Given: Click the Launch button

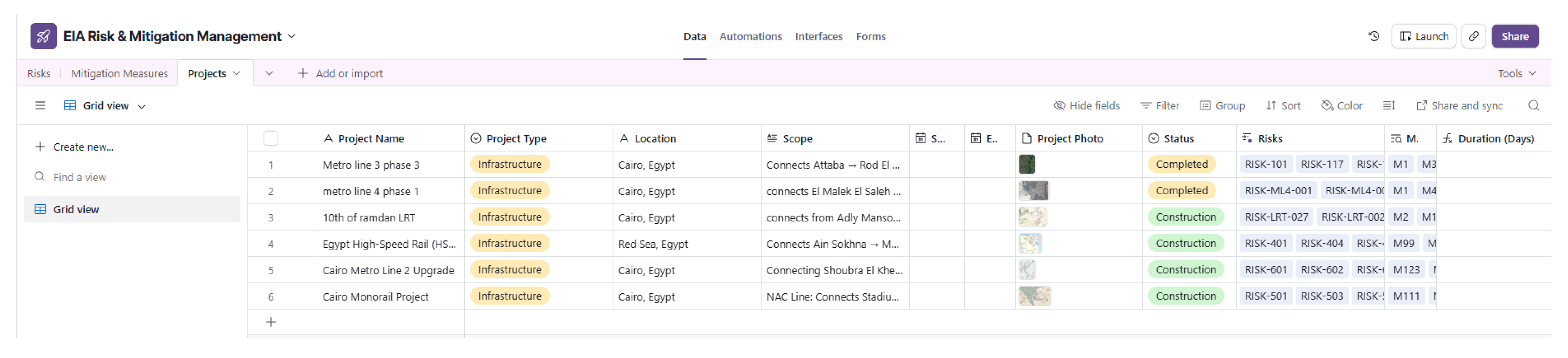Looking at the screenshot, I should [x=1423, y=37].
